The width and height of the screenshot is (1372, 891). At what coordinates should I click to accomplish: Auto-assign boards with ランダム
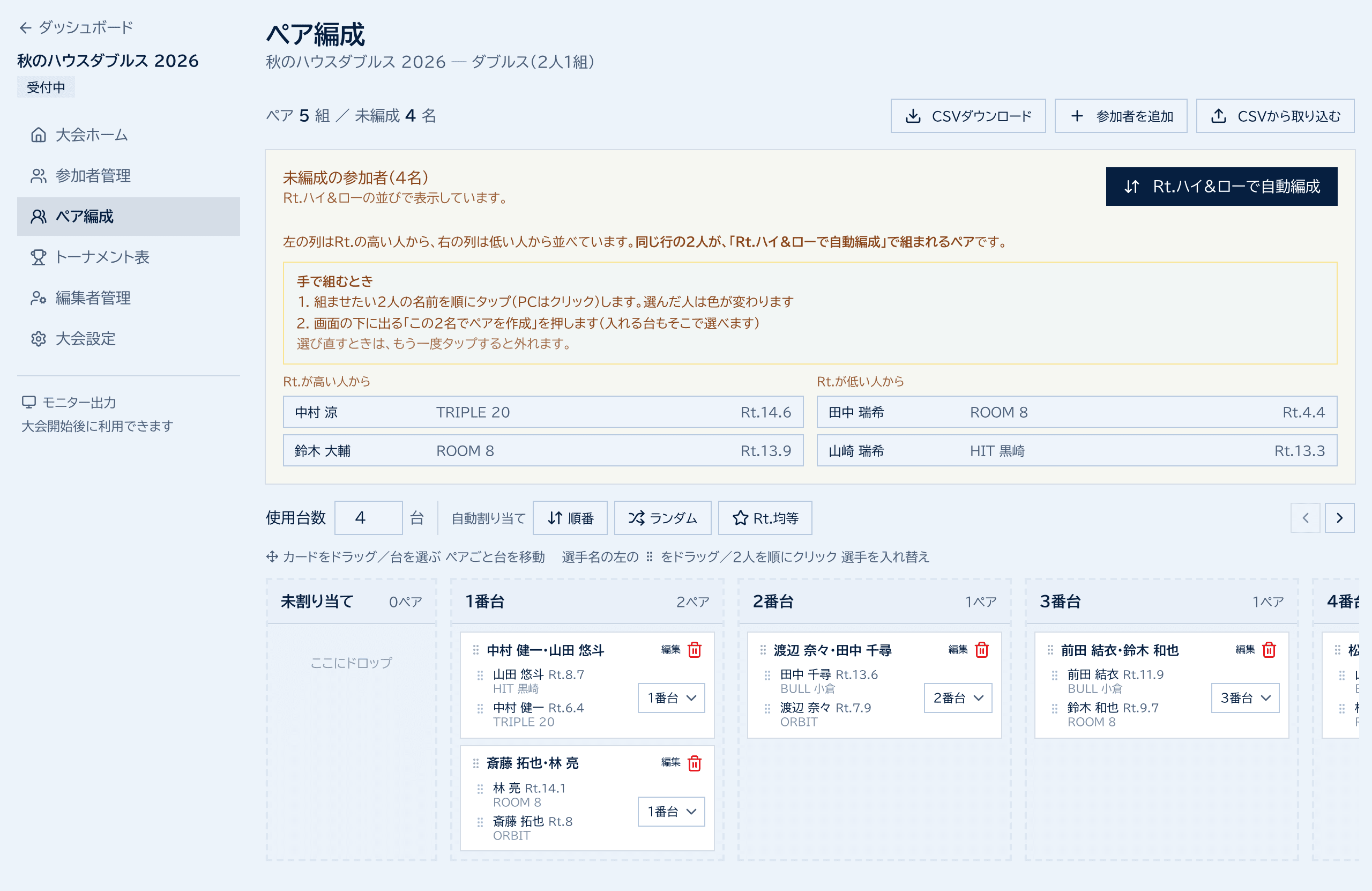[662, 518]
